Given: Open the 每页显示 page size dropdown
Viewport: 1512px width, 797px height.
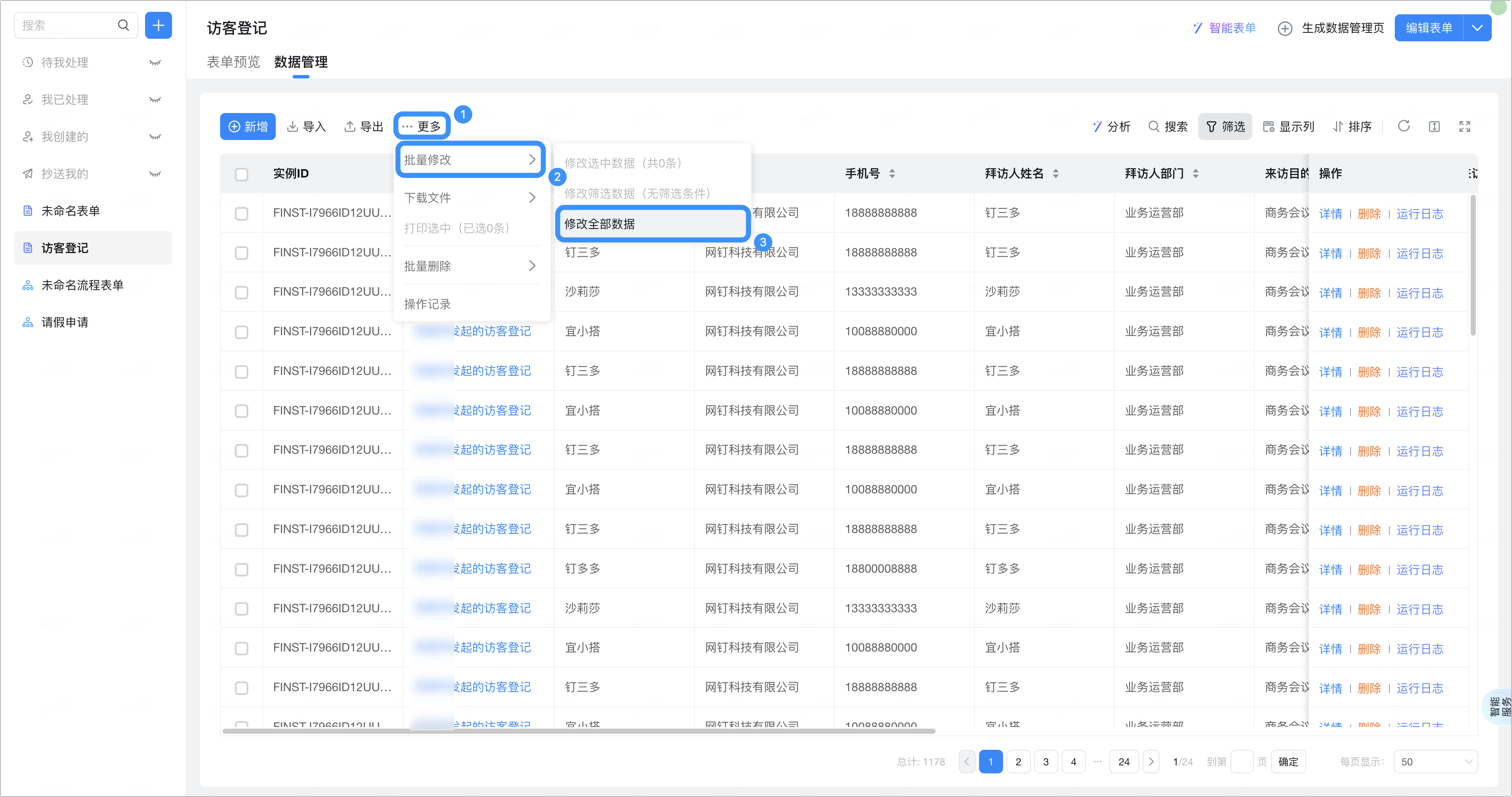Looking at the screenshot, I should tap(1435, 762).
